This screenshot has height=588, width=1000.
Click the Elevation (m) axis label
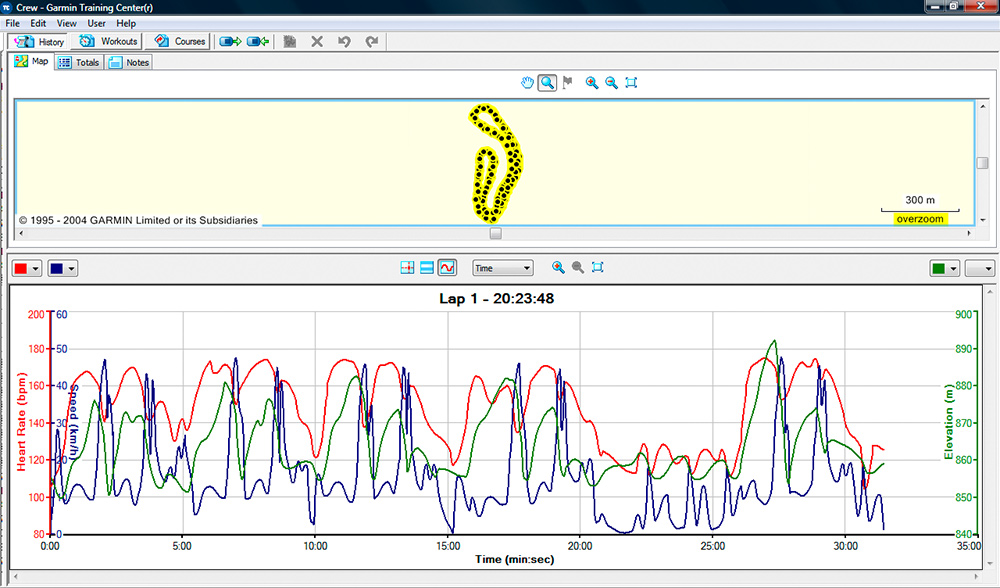point(948,422)
